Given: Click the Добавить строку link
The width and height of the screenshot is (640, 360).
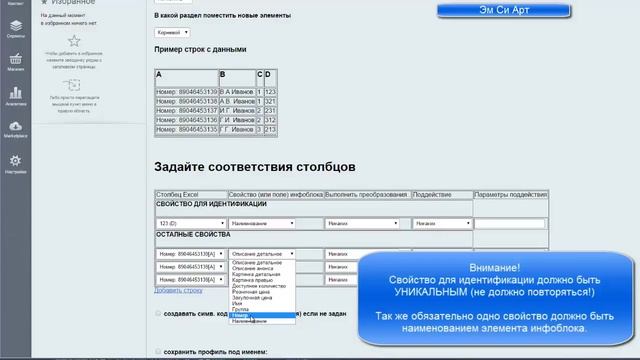Looking at the screenshot, I should coord(178,290).
